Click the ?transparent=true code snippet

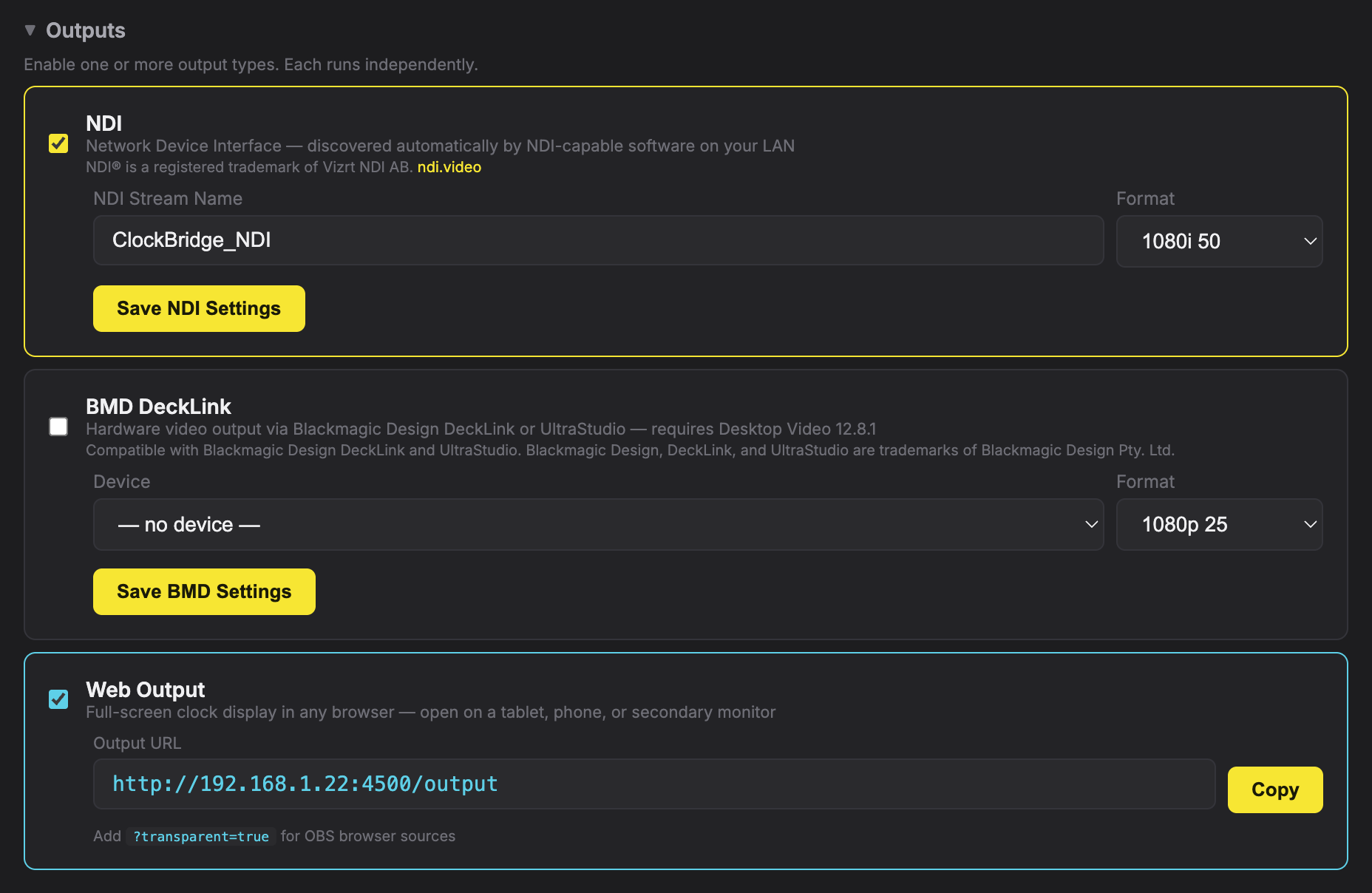[201, 836]
